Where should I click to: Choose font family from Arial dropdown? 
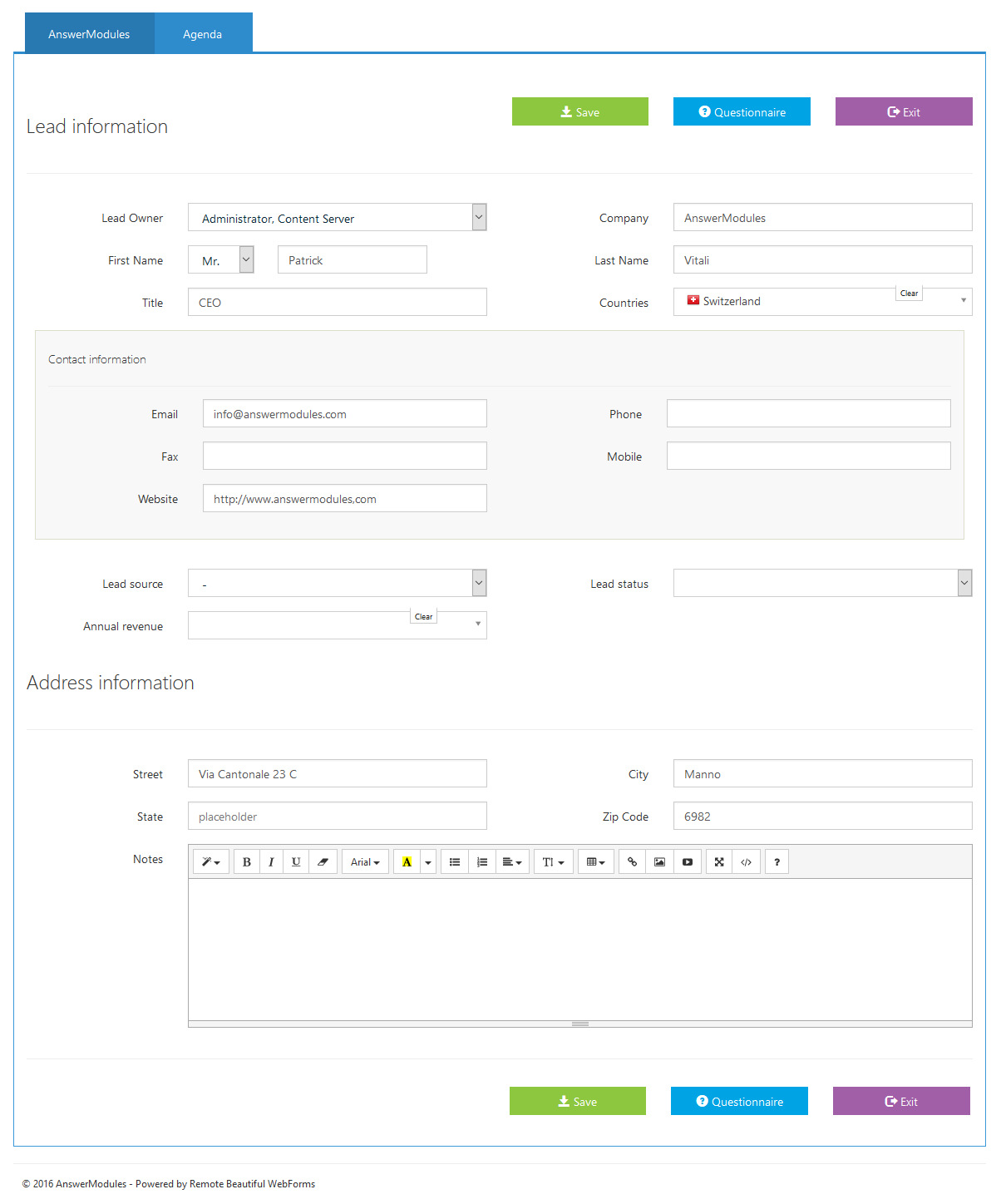click(x=365, y=862)
